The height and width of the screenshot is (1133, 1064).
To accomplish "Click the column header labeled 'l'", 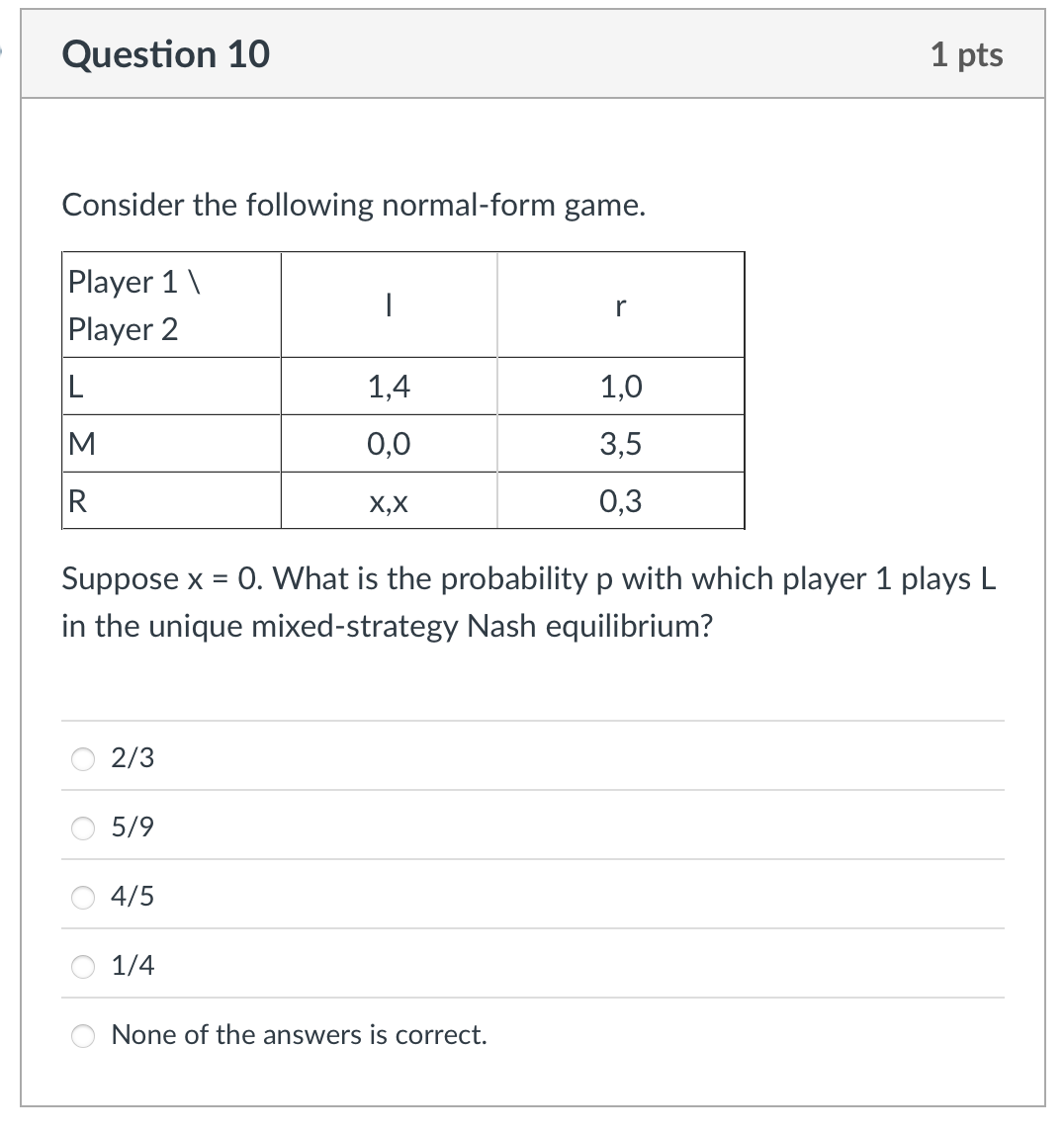I will coord(389,305).
